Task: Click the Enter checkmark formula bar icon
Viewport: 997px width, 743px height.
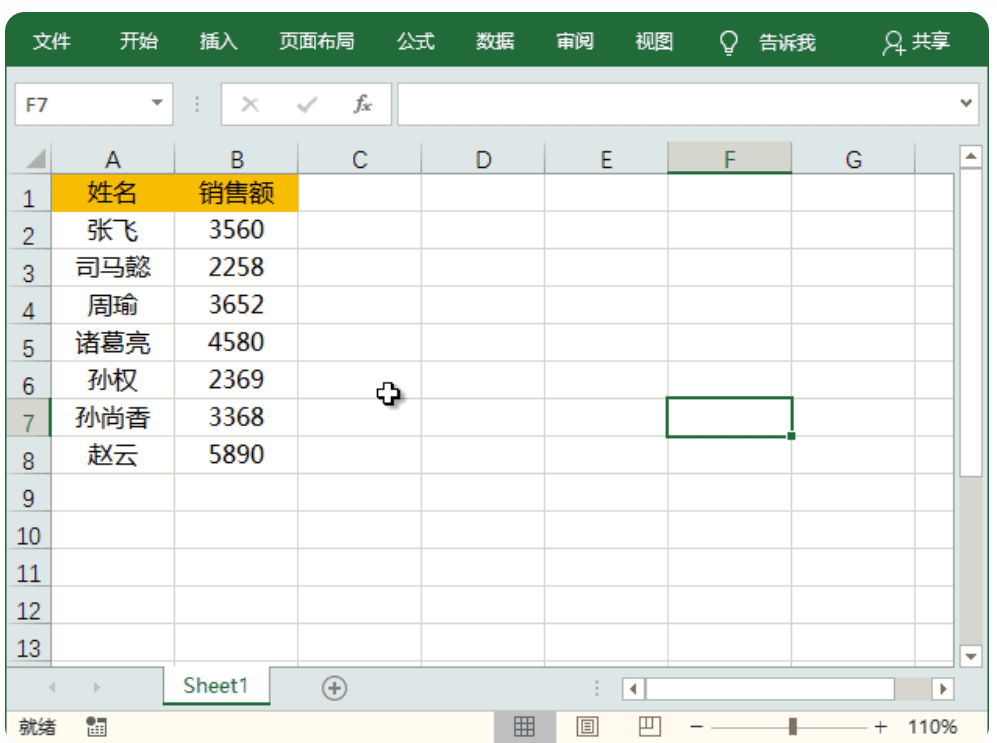Action: tap(306, 104)
